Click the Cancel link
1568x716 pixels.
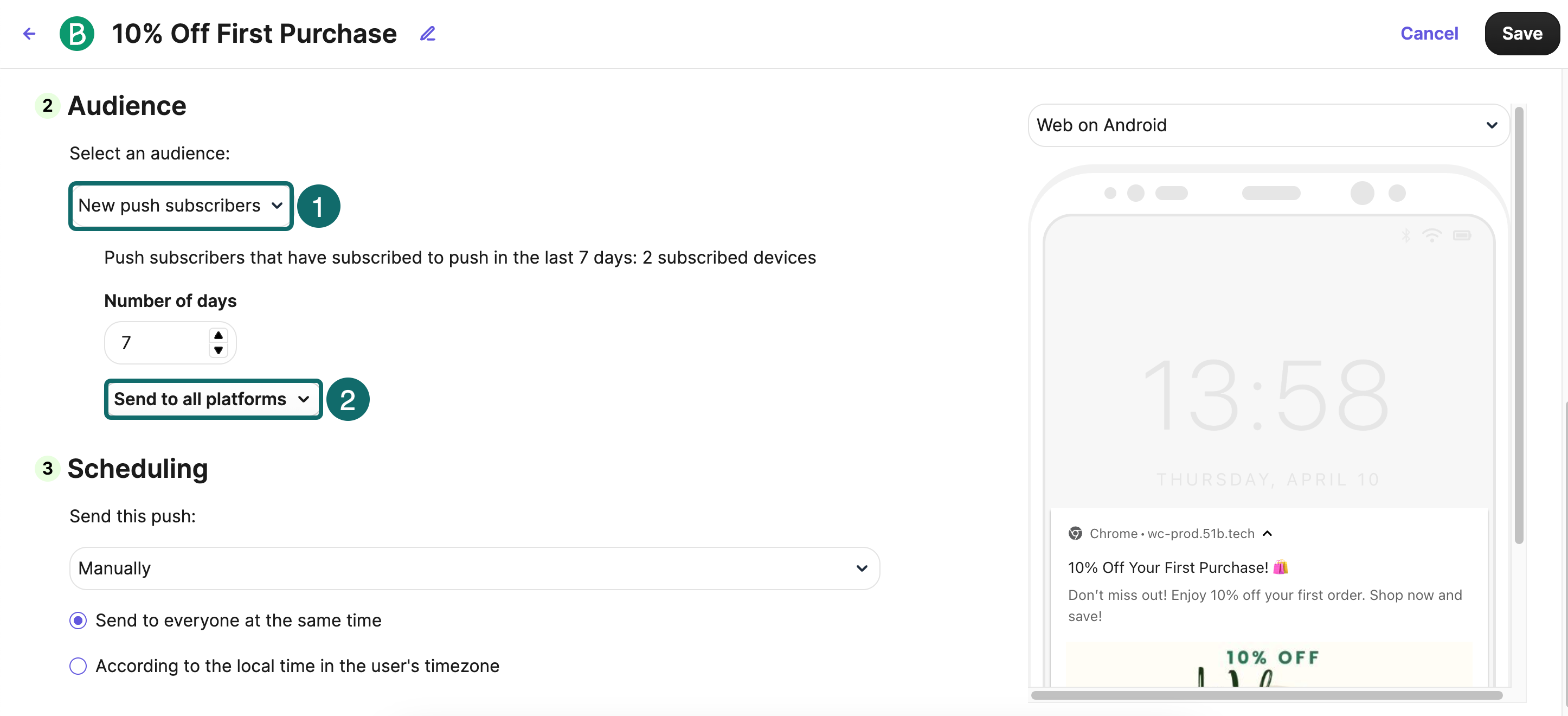coord(1429,34)
